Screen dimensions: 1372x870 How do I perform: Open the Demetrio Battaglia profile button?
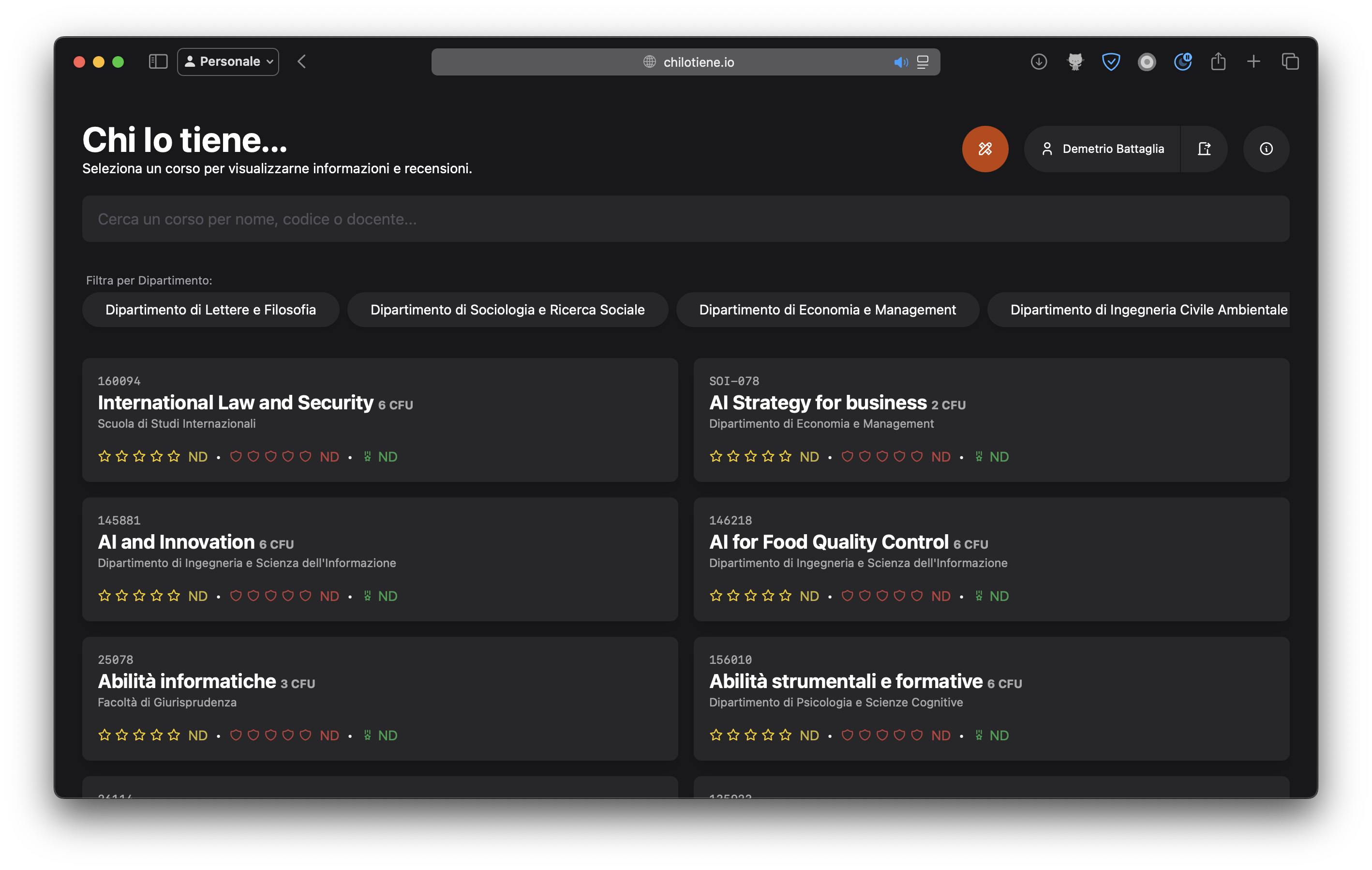click(1102, 149)
